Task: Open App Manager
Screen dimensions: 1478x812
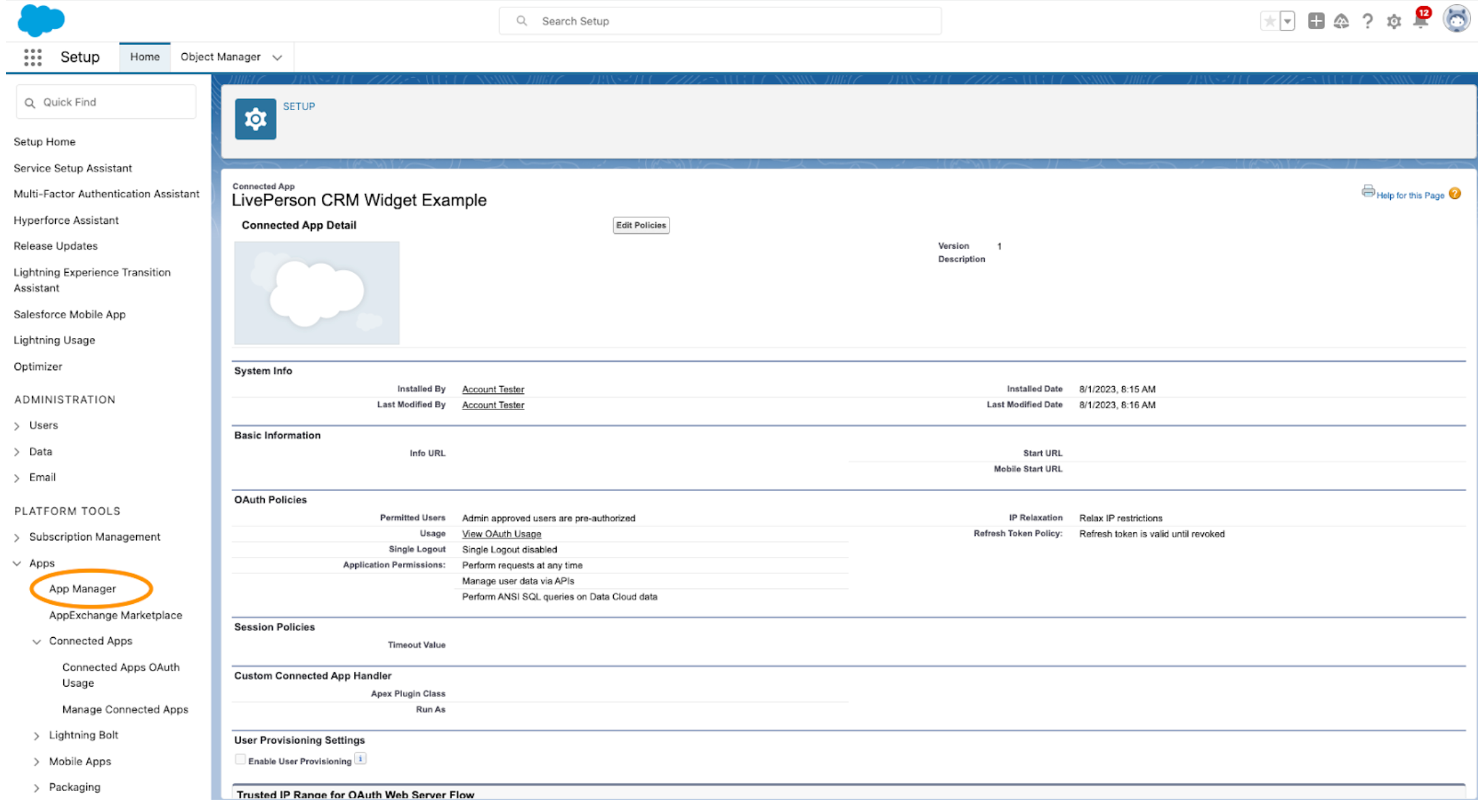Action: (x=82, y=589)
